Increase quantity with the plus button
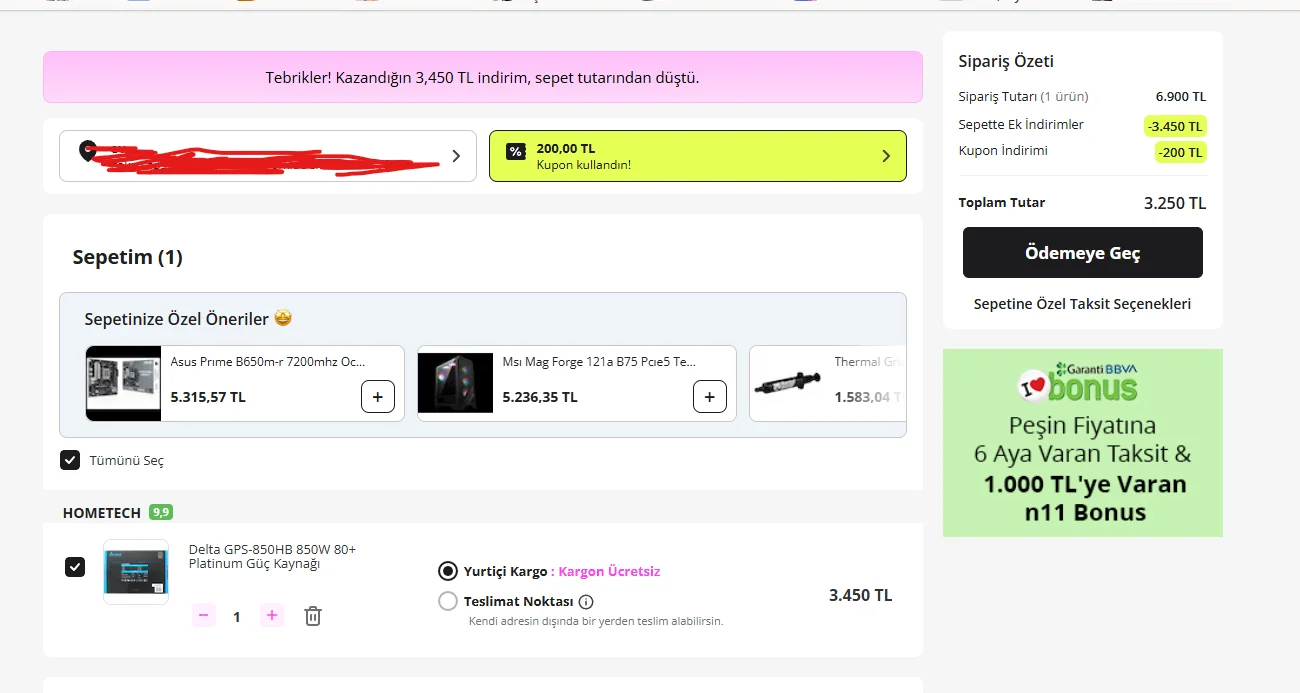 (272, 616)
